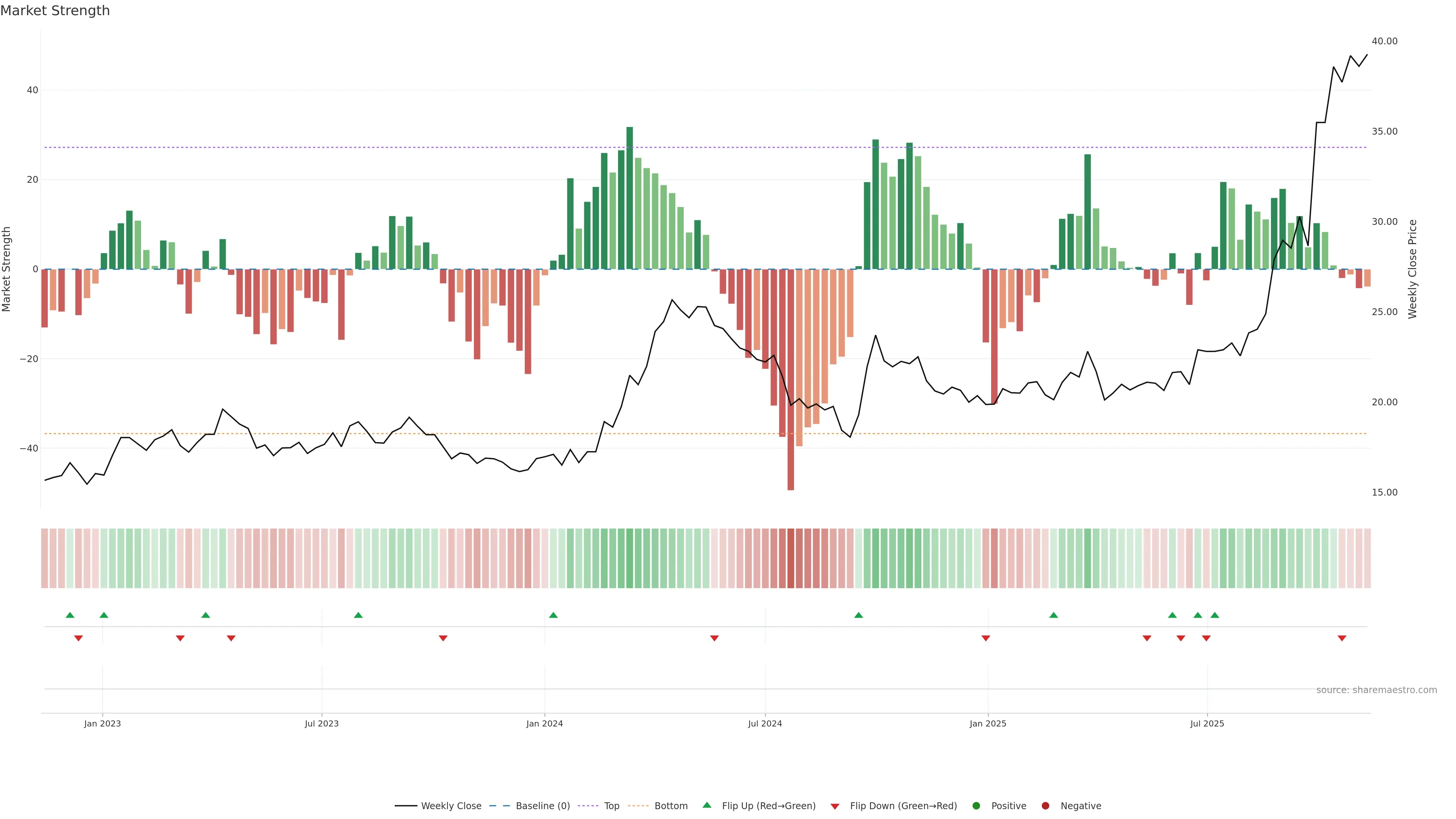Toggle the Top threshold legend entry
The width and height of the screenshot is (1456, 819).
point(611,805)
